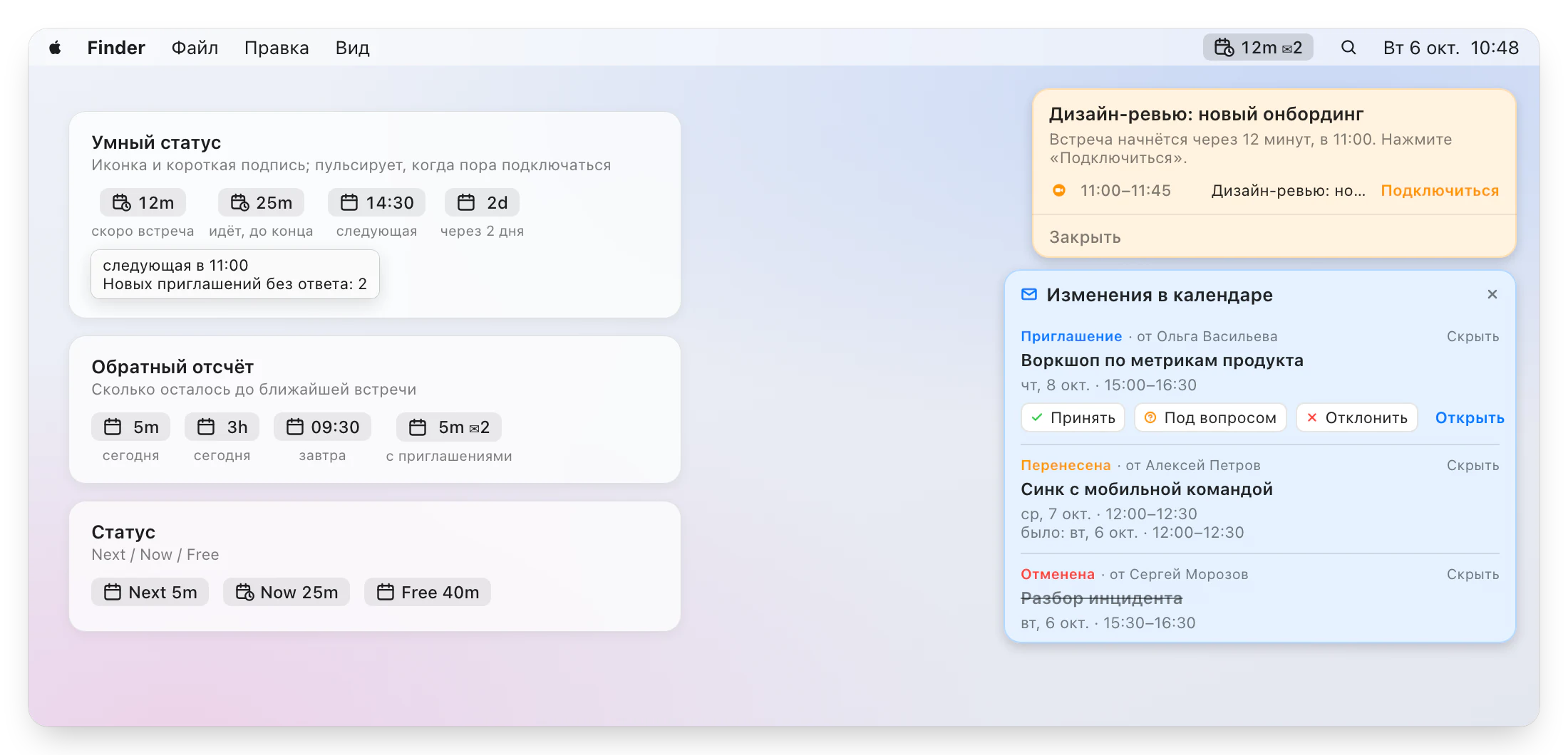The image size is (1568, 755).
Task: Open the Apple menu
Action: (55, 48)
